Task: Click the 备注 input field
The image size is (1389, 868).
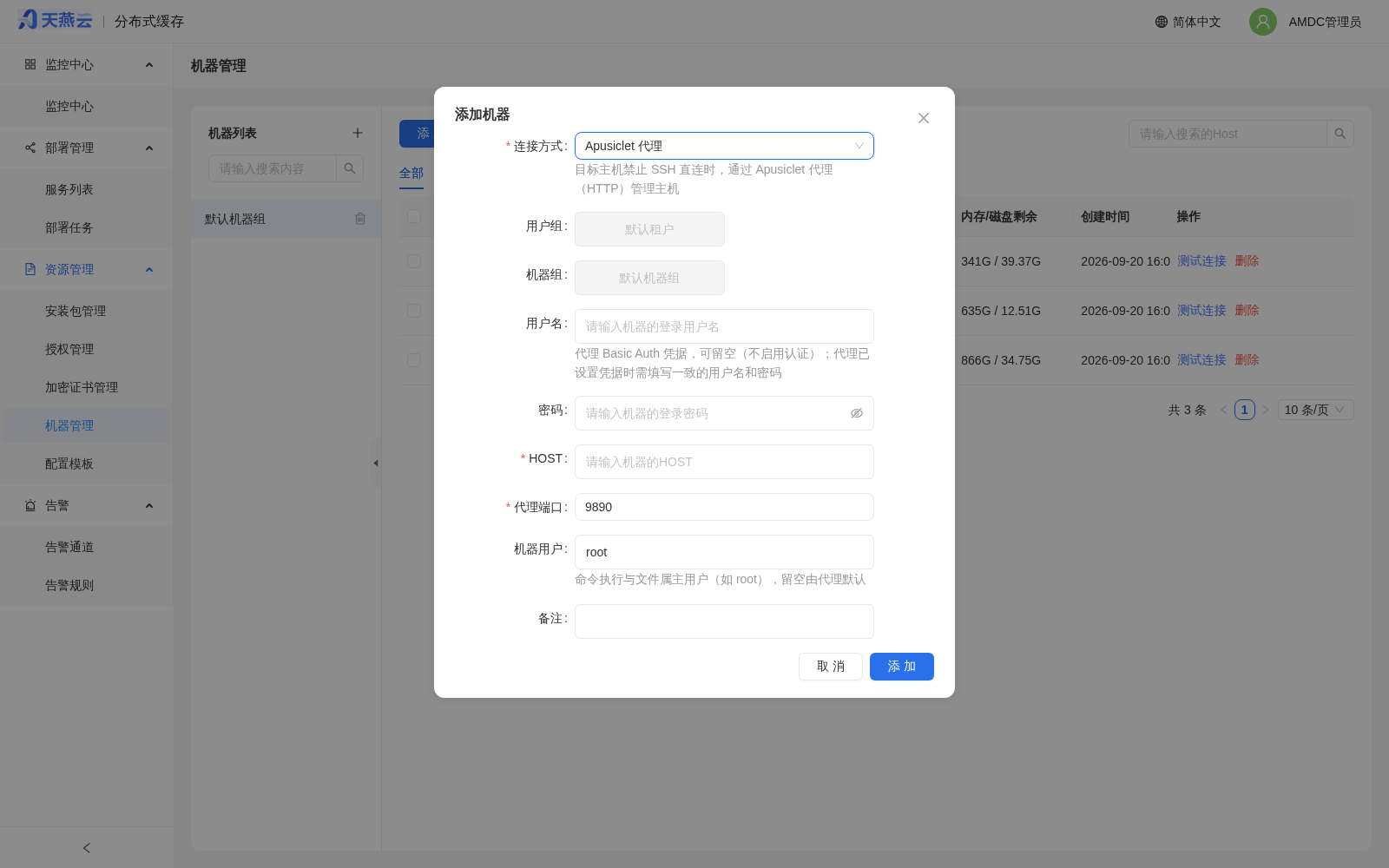Action: [724, 621]
